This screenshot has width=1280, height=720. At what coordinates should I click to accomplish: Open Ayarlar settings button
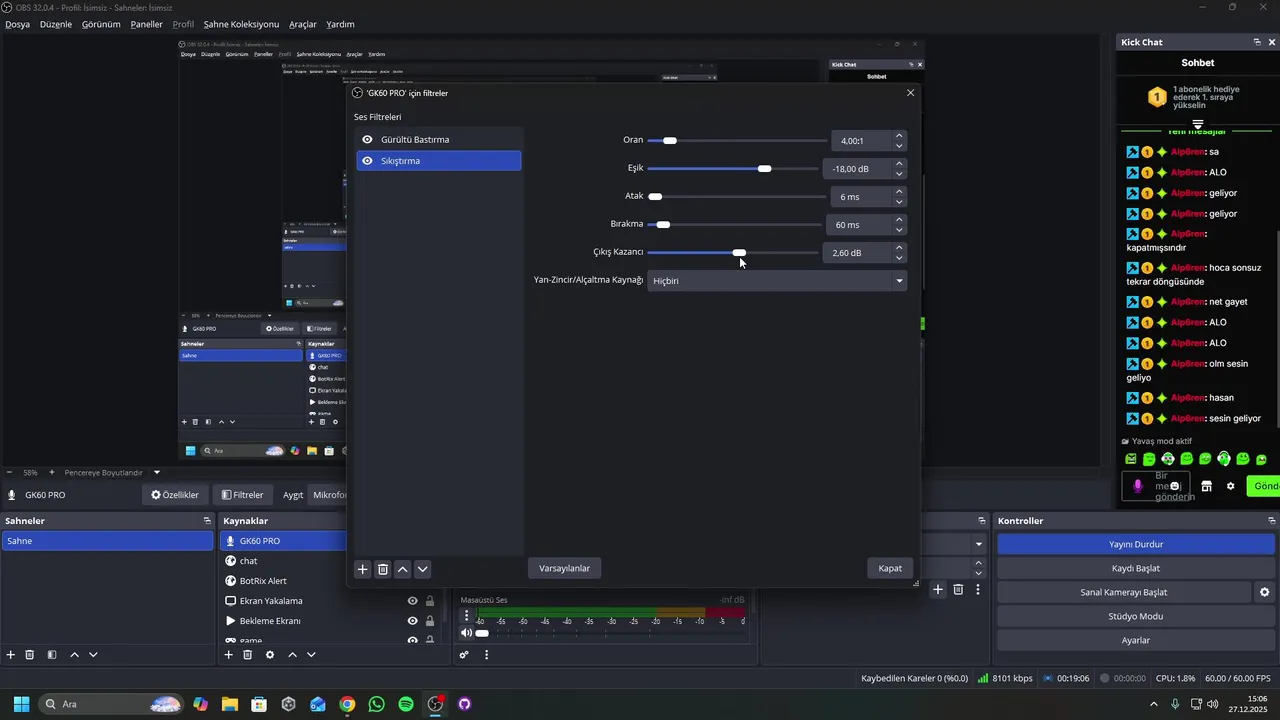(1136, 640)
